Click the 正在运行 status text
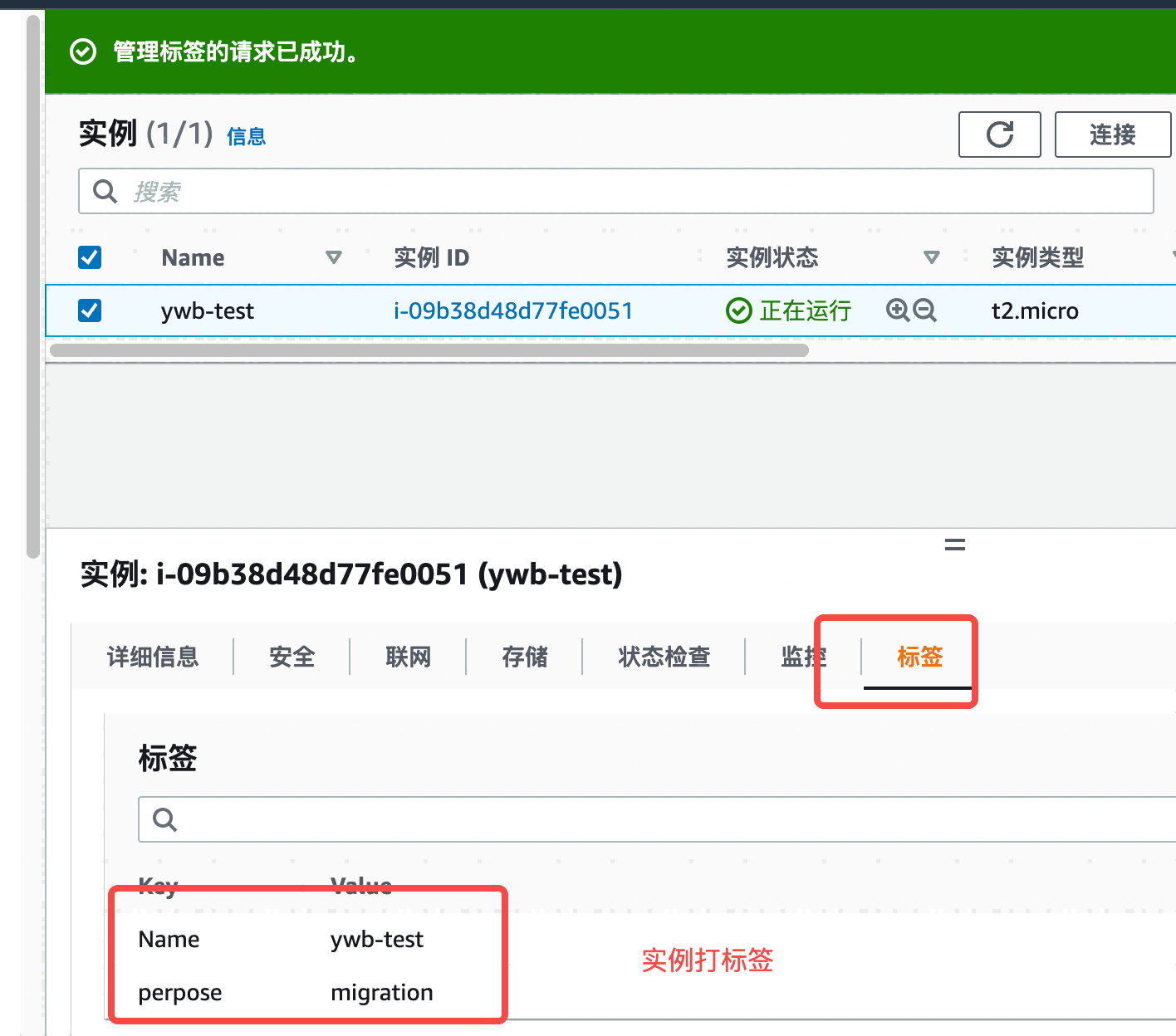This screenshot has height=1036, width=1176. [806, 310]
